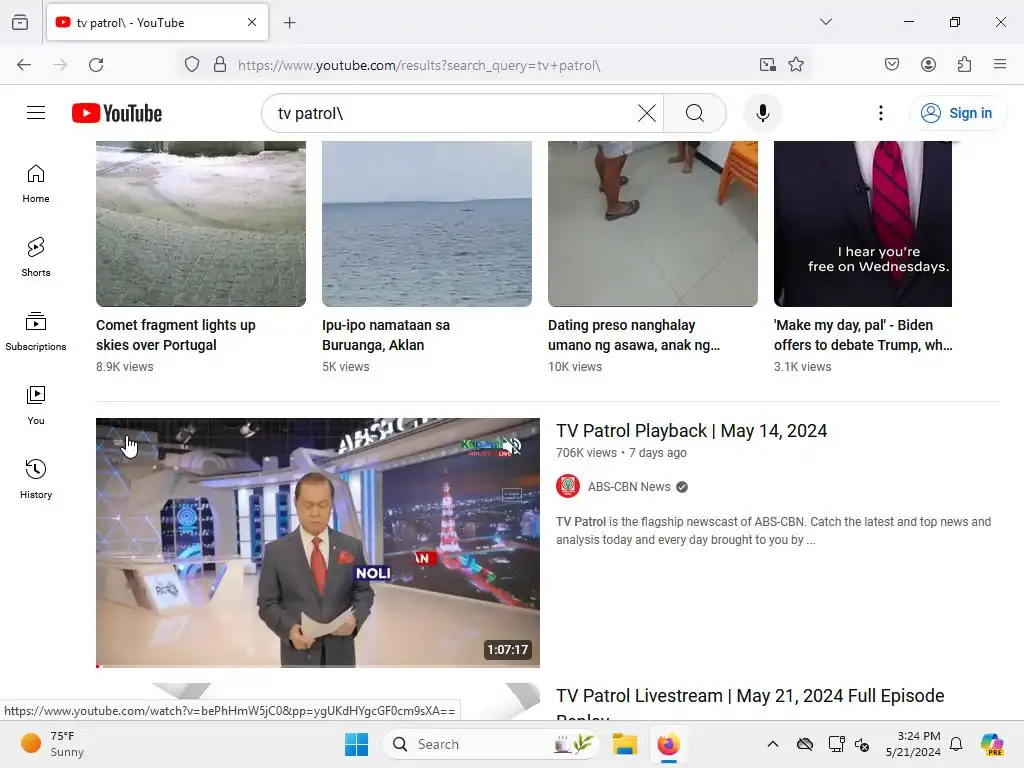This screenshot has height=768, width=1024.
Task: Open Subscriptions in the sidebar
Action: point(36,332)
